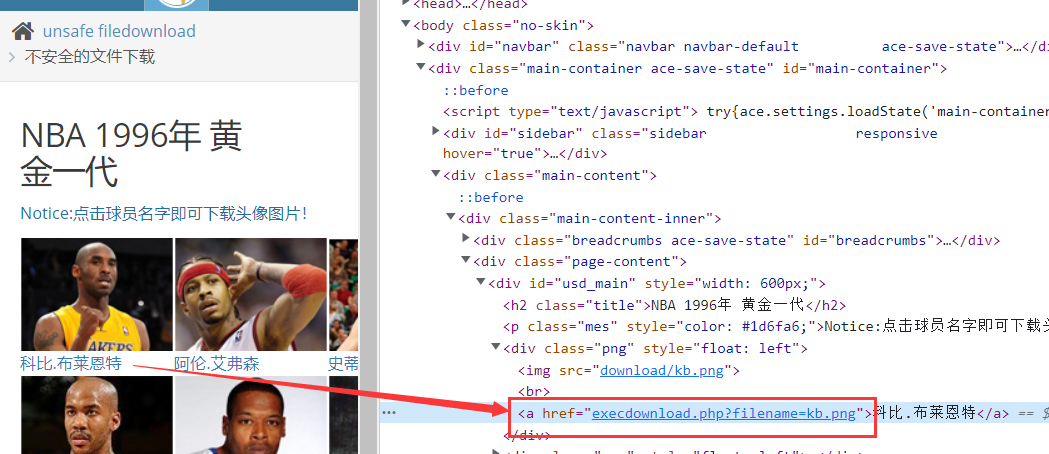Open the execdownload.php?filename=kb.png href link
The width and height of the screenshot is (1049, 454).
click(x=724, y=413)
